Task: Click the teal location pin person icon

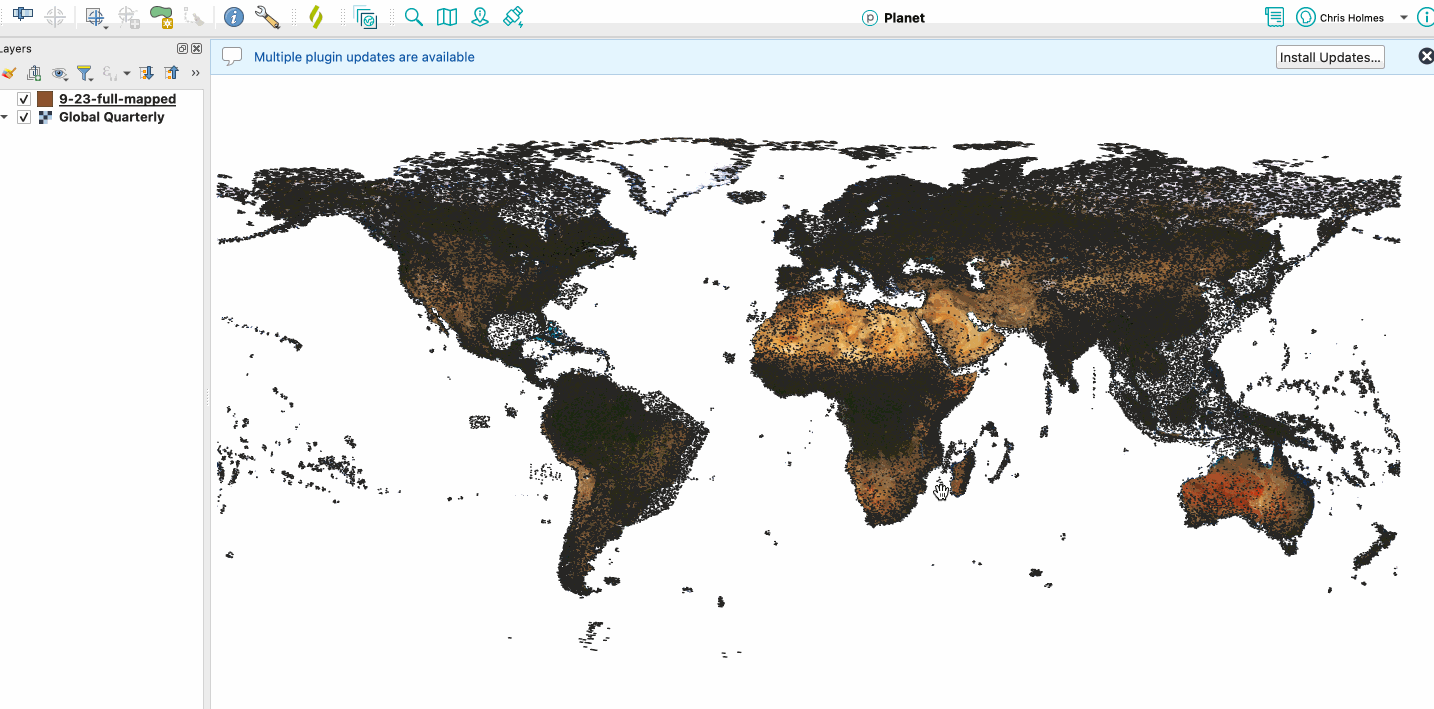Action: [x=480, y=17]
